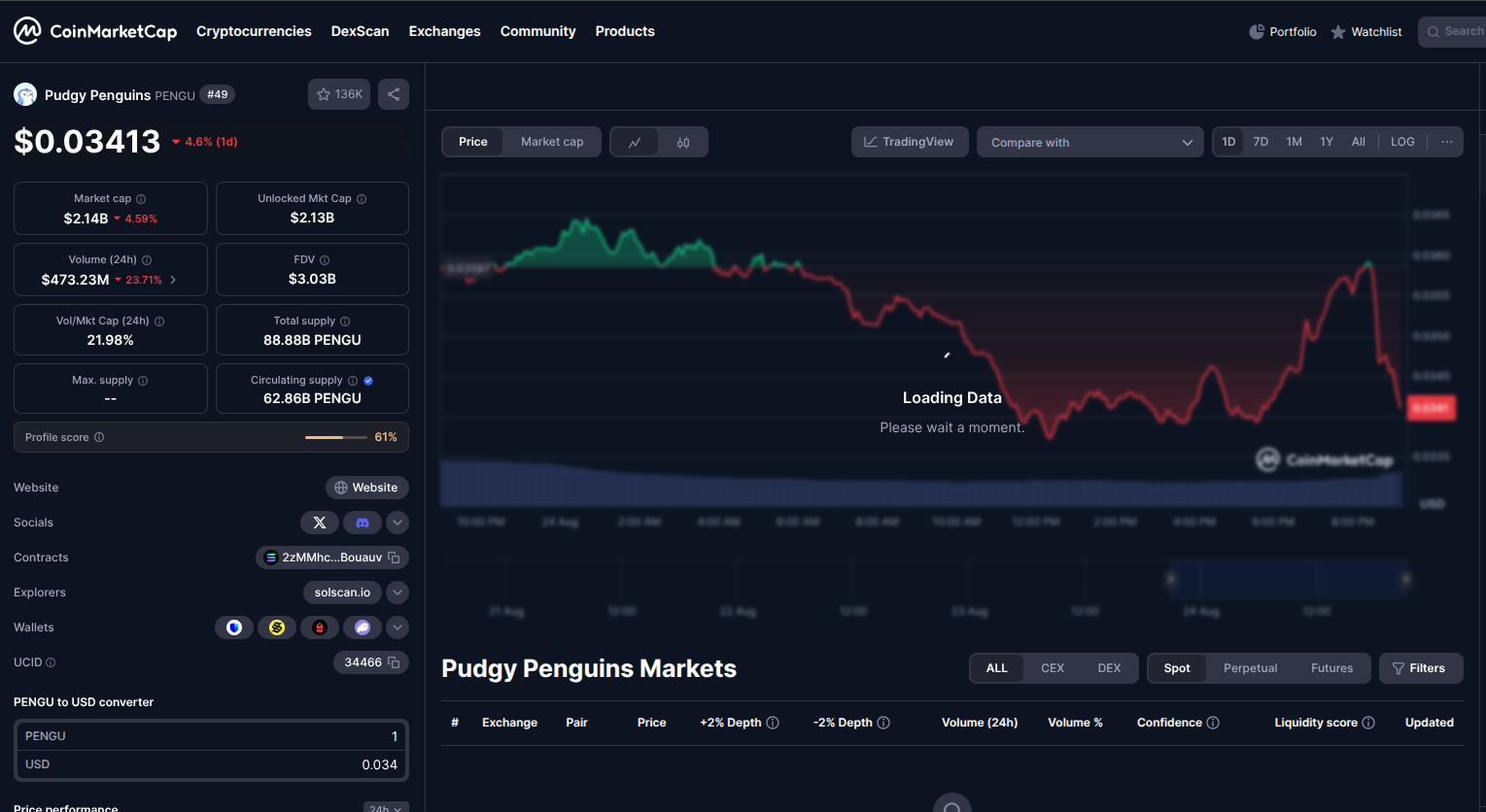Select All chart range
The height and width of the screenshot is (812, 1486).
click(1359, 142)
